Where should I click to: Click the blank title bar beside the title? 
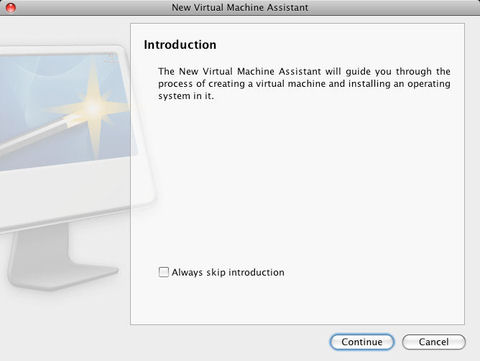pyautogui.click(x=393, y=7)
